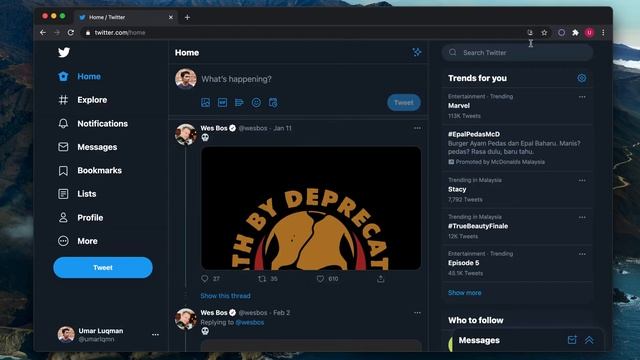640x360 pixels.
Task: Open Notifications in the sidebar
Action: (93, 124)
